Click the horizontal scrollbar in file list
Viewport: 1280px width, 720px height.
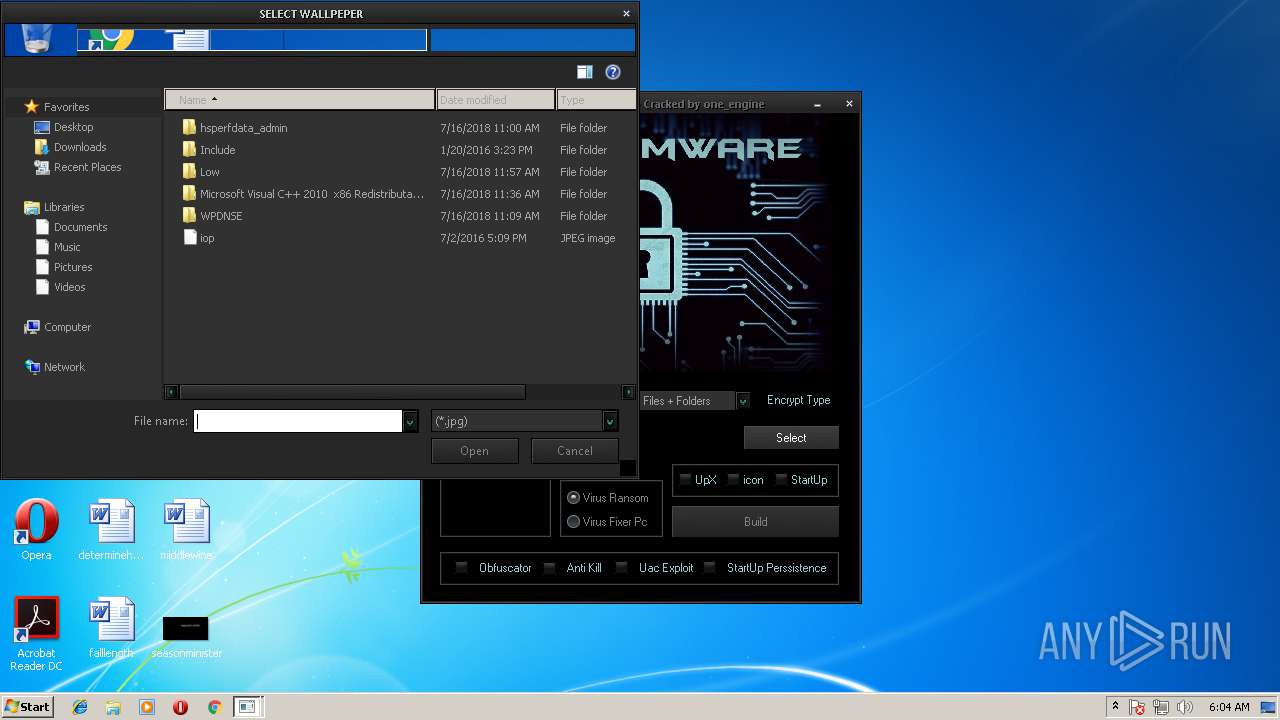(352, 392)
